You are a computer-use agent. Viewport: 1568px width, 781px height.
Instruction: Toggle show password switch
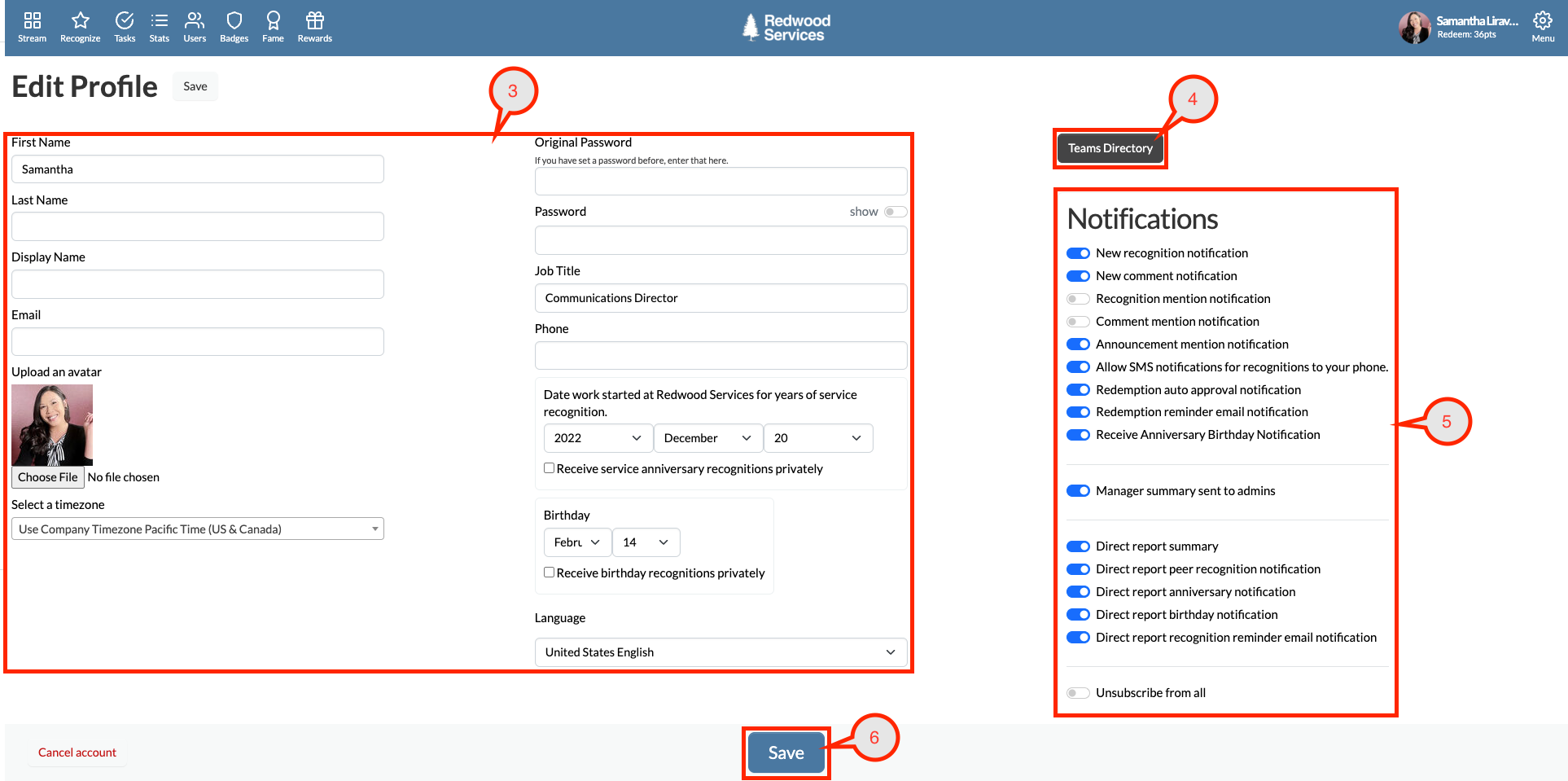[895, 211]
